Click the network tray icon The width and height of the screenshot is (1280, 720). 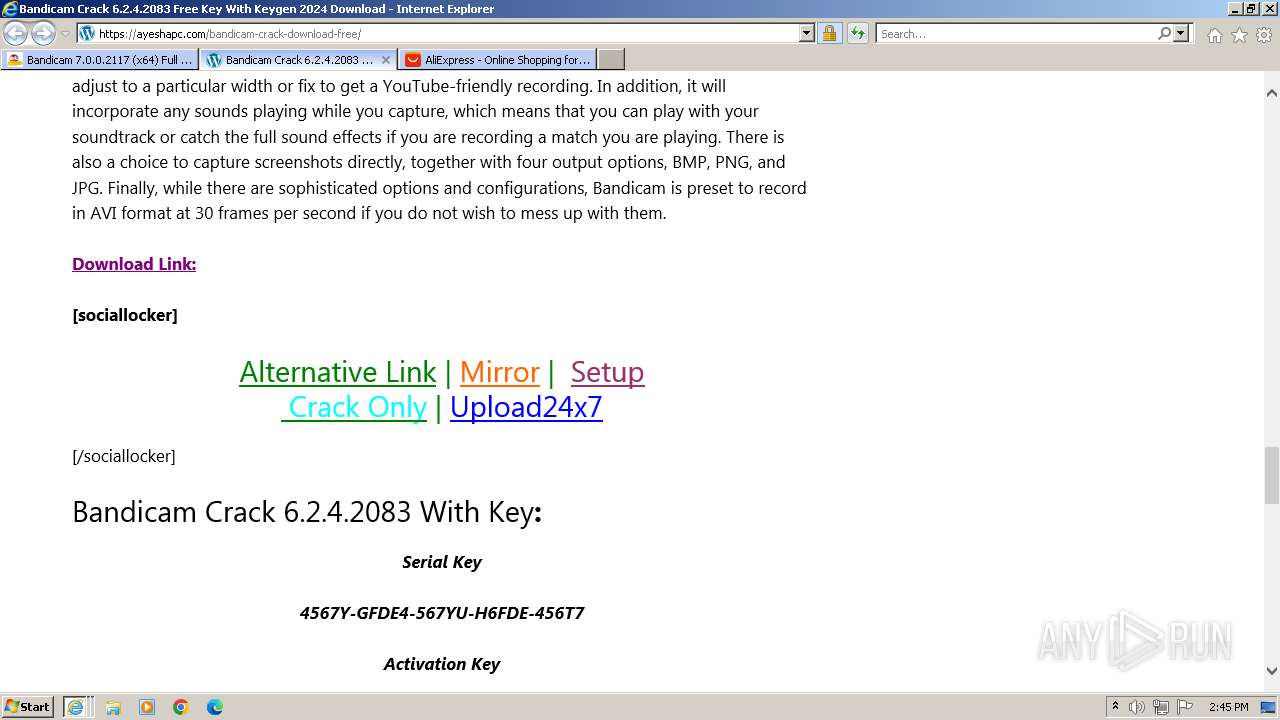1161,707
